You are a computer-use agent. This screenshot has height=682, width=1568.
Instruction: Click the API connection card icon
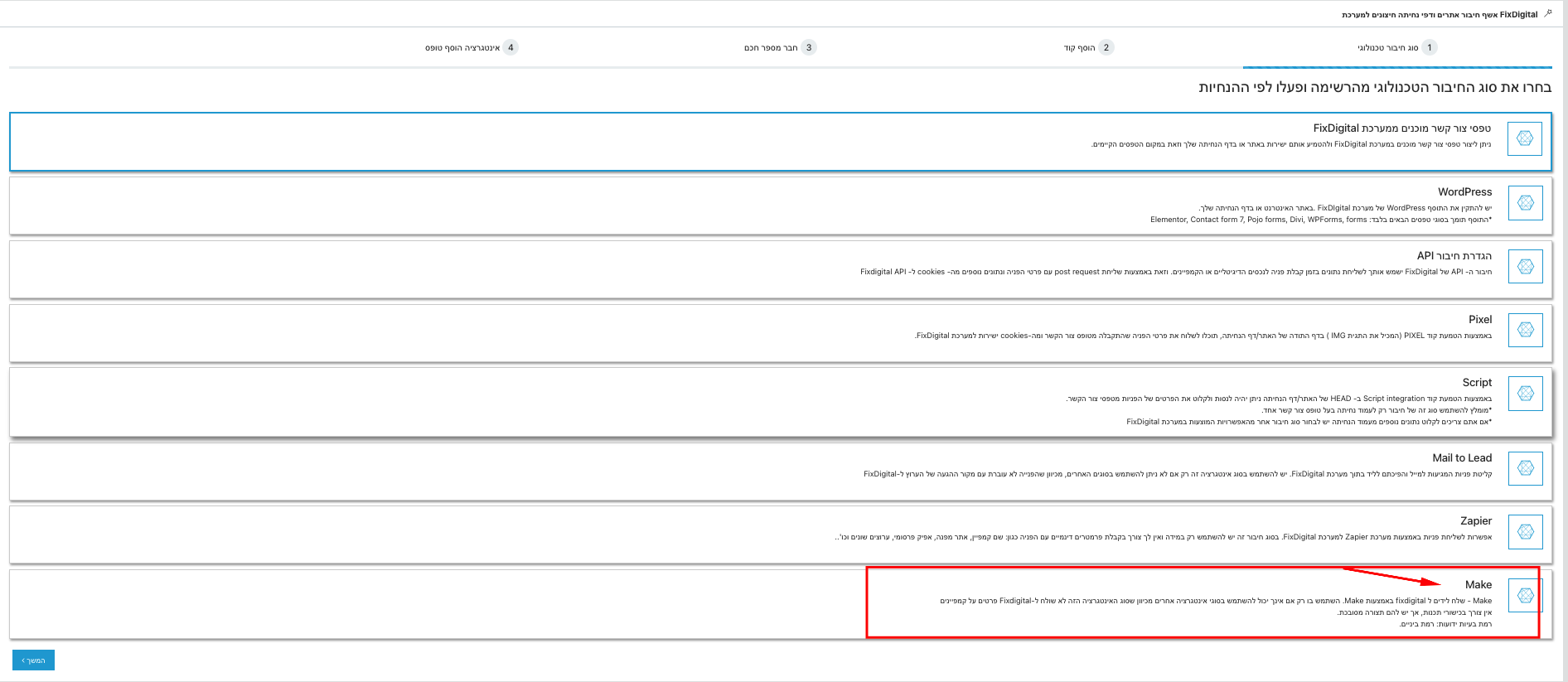click(x=1525, y=266)
